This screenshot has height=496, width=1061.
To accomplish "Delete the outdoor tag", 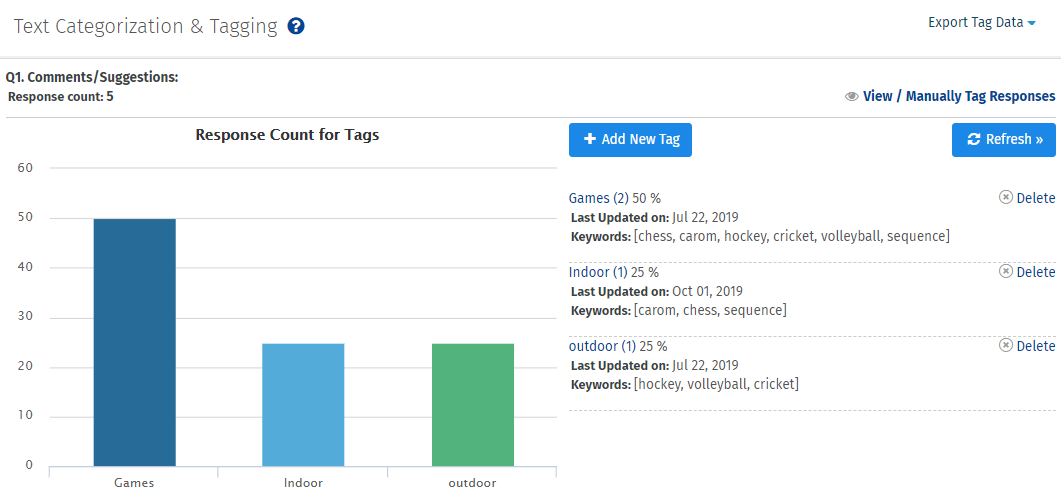I will 1035,346.
